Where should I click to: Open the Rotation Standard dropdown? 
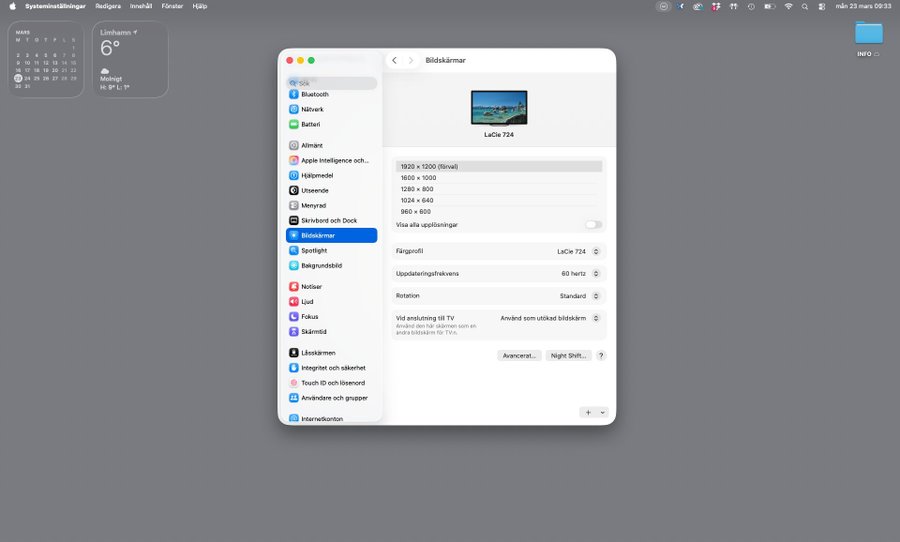point(580,296)
